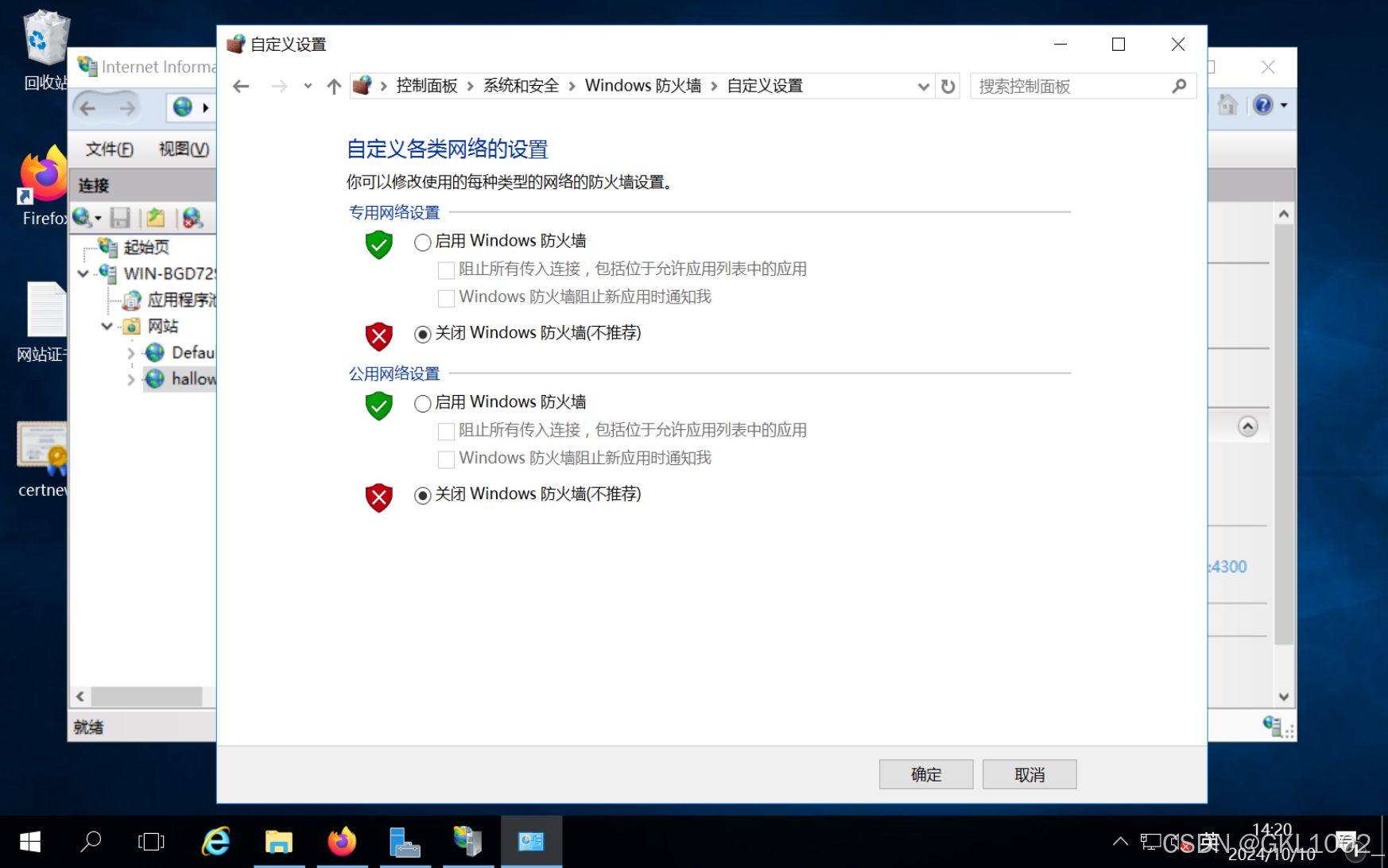Click the :4300 browse link in IIS
1388x868 pixels.
(1227, 567)
